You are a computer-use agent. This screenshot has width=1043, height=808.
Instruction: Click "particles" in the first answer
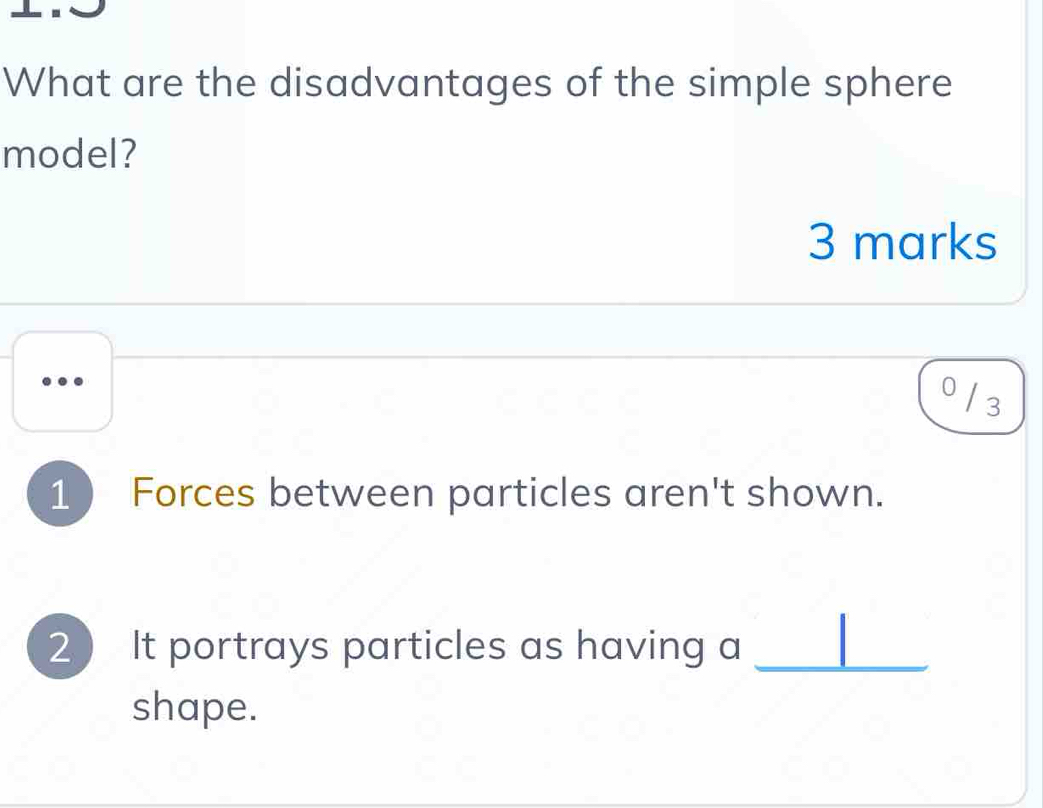click(x=540, y=493)
